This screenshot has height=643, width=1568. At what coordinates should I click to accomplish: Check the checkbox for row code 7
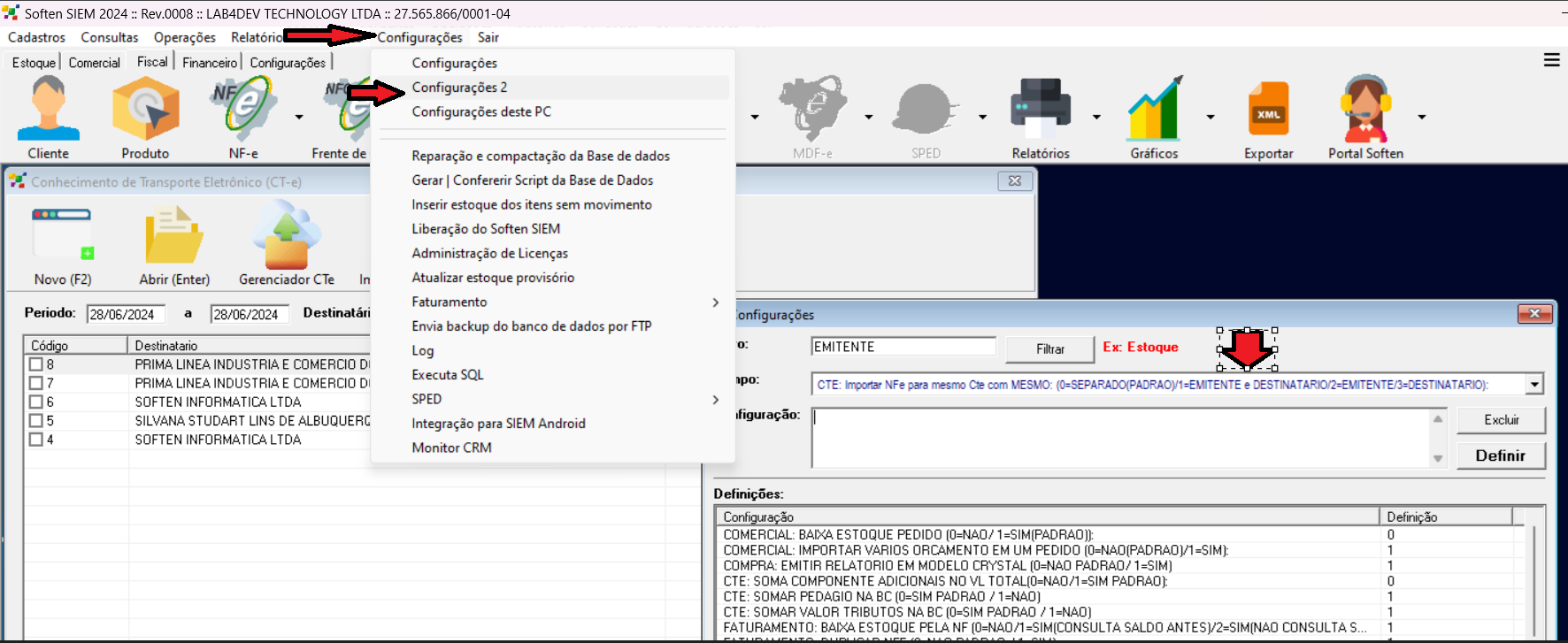click(x=36, y=383)
